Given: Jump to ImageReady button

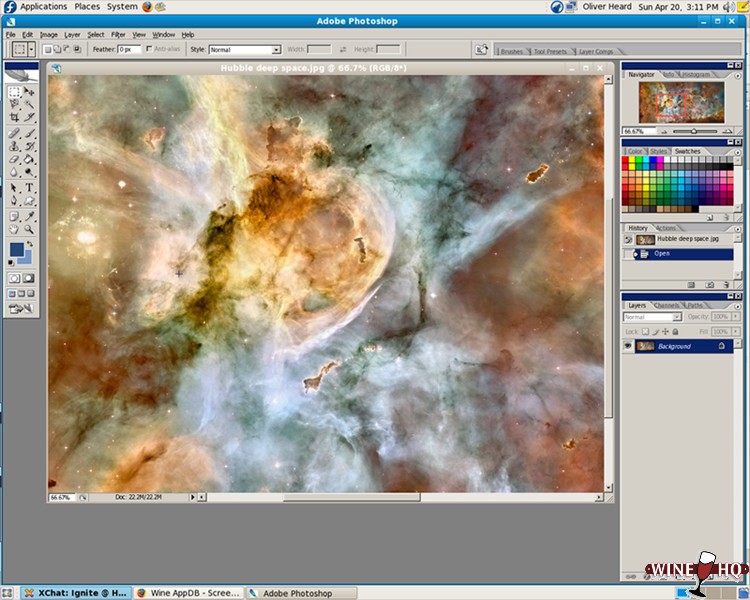Looking at the screenshot, I should [x=21, y=309].
